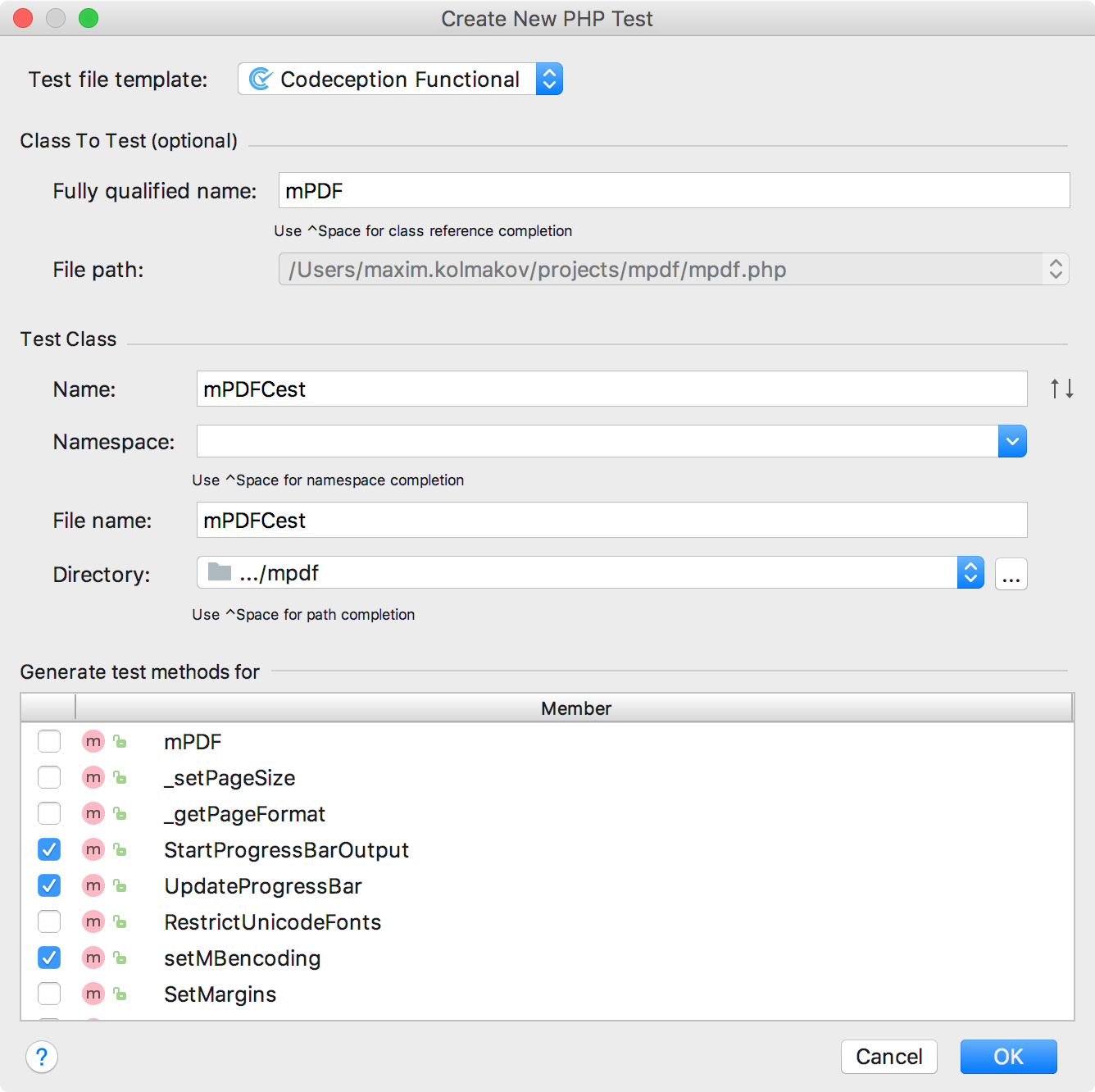The width and height of the screenshot is (1095, 1092).
Task: Click the OK button
Action: point(1008,1057)
